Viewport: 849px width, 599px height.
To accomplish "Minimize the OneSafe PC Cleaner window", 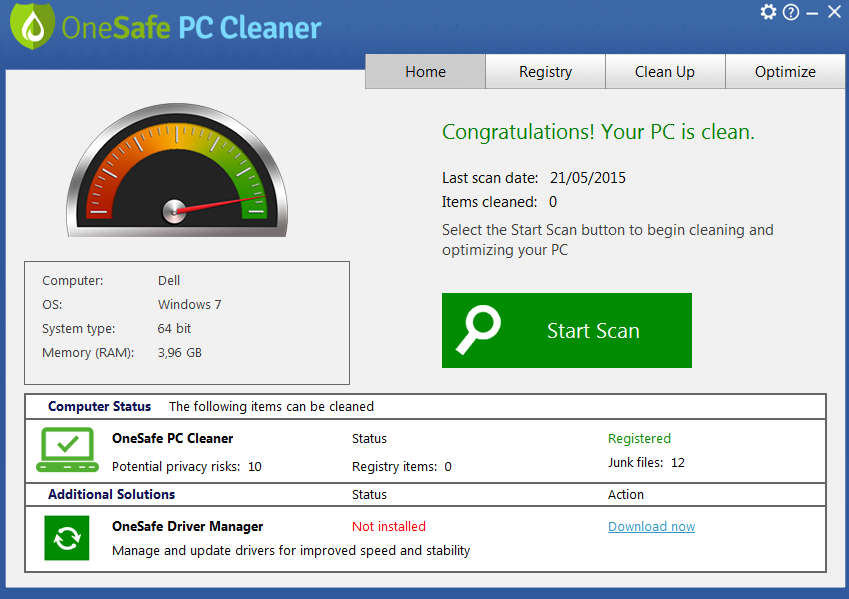I will [812, 14].
